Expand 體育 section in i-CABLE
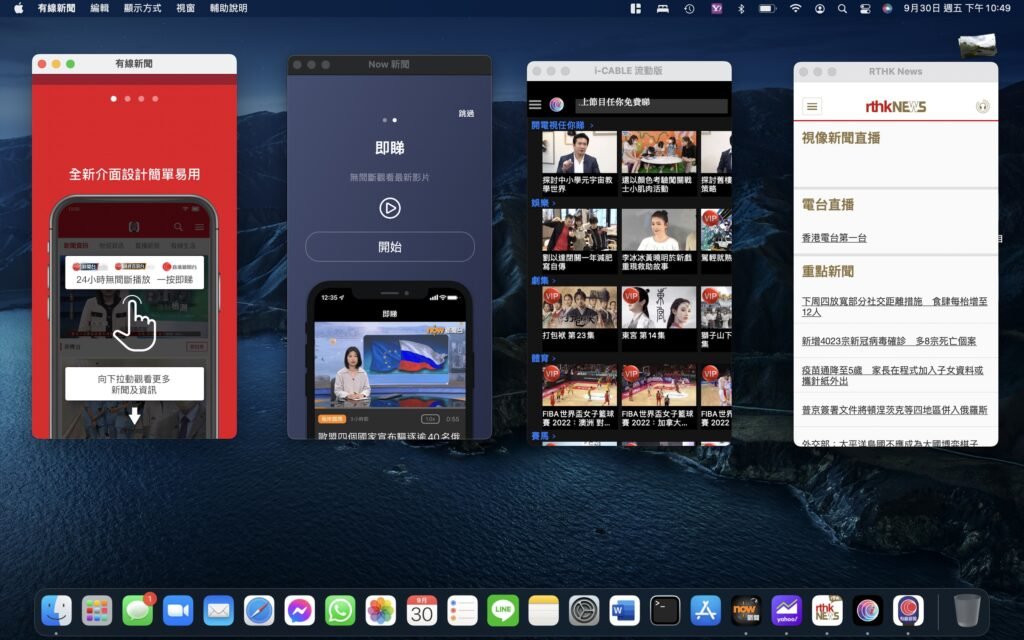This screenshot has width=1024, height=640. pos(543,359)
